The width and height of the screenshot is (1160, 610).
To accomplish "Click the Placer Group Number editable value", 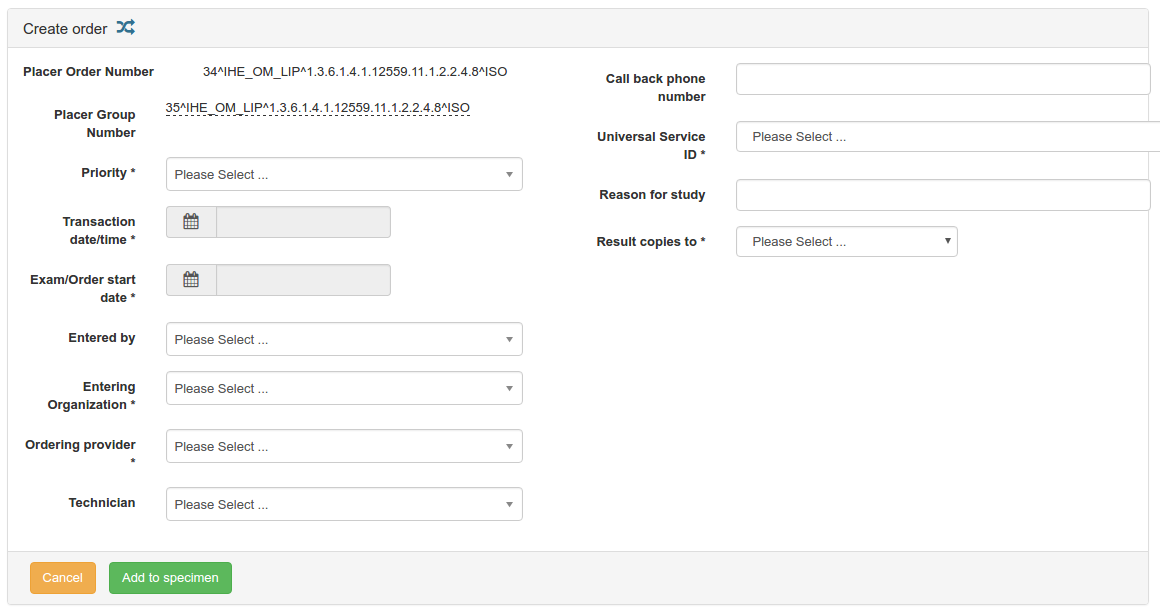I will coord(317,108).
